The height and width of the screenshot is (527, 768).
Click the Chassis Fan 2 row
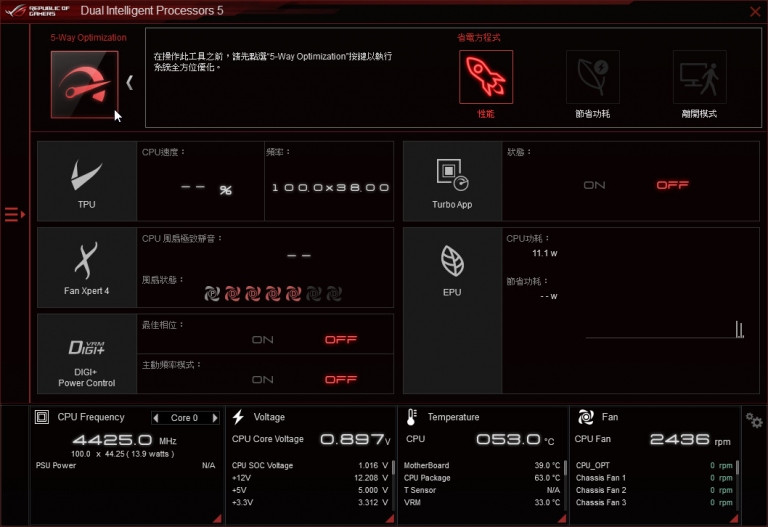click(x=654, y=490)
